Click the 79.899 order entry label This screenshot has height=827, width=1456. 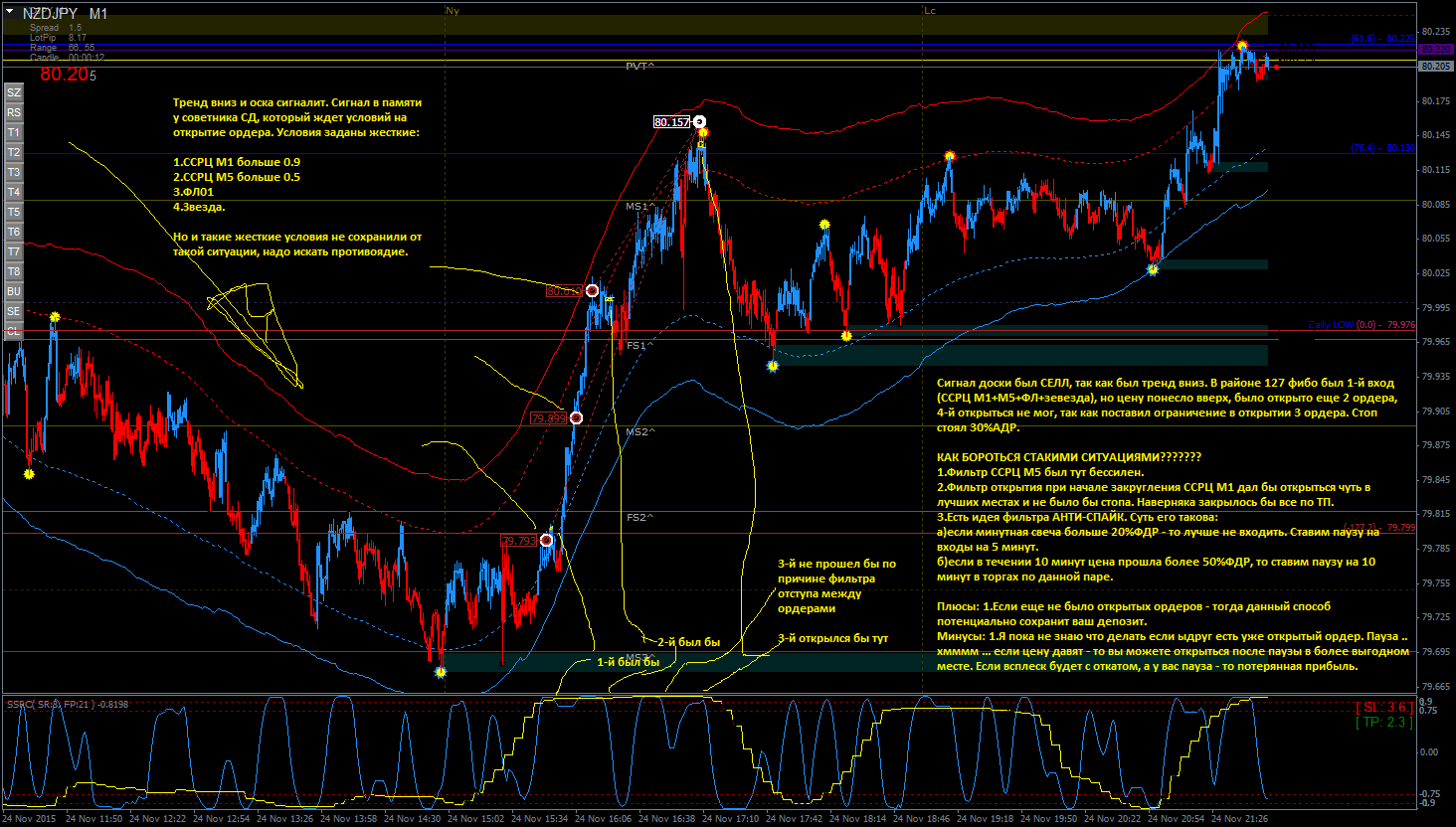pyautogui.click(x=548, y=418)
